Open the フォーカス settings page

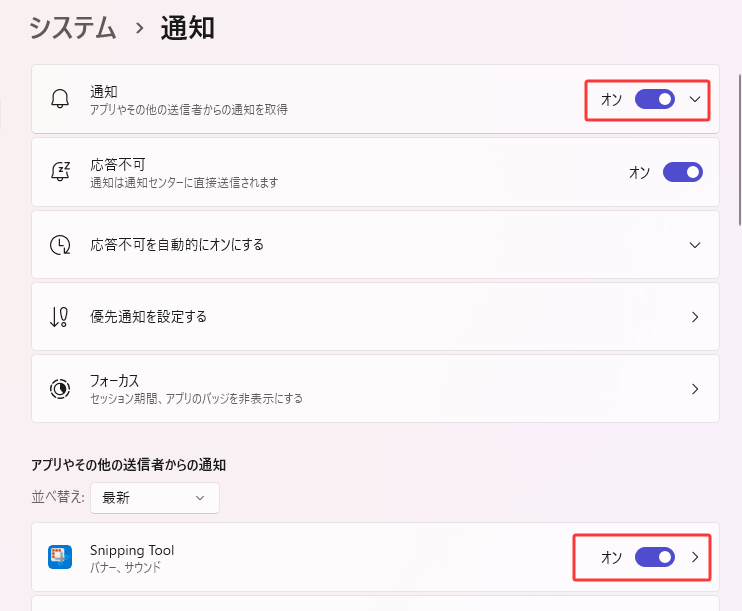(x=696, y=389)
